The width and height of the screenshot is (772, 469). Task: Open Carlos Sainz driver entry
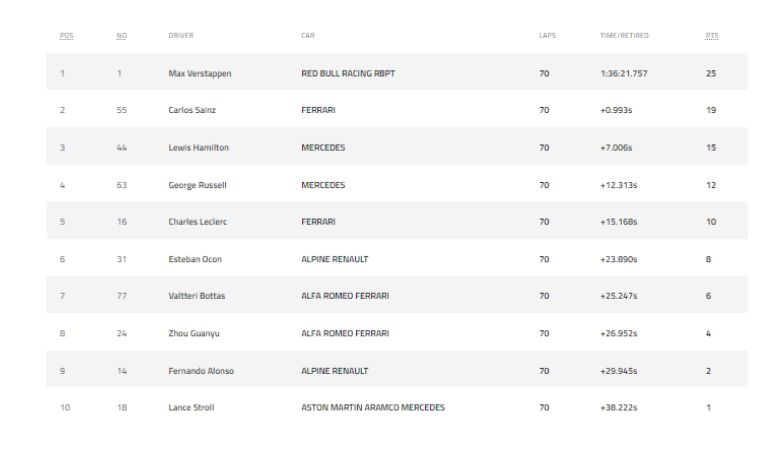pos(191,110)
